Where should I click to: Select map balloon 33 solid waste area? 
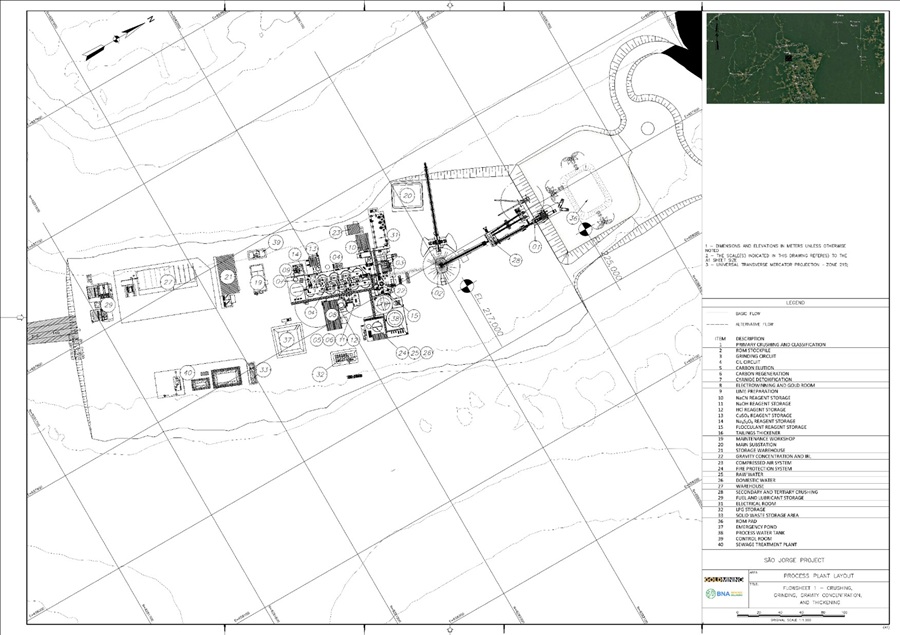263,370
